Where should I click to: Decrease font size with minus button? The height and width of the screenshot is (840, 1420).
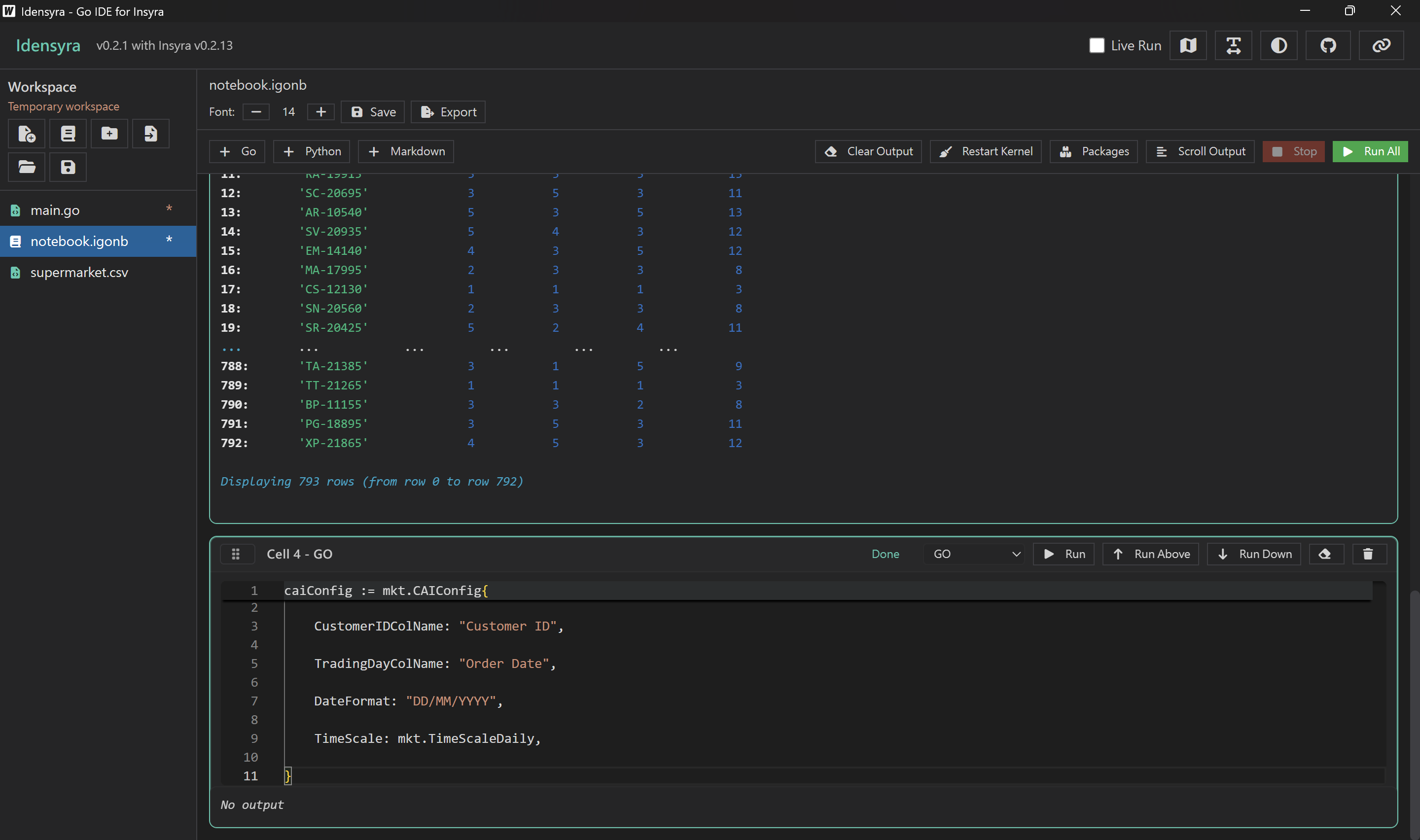pos(256,112)
